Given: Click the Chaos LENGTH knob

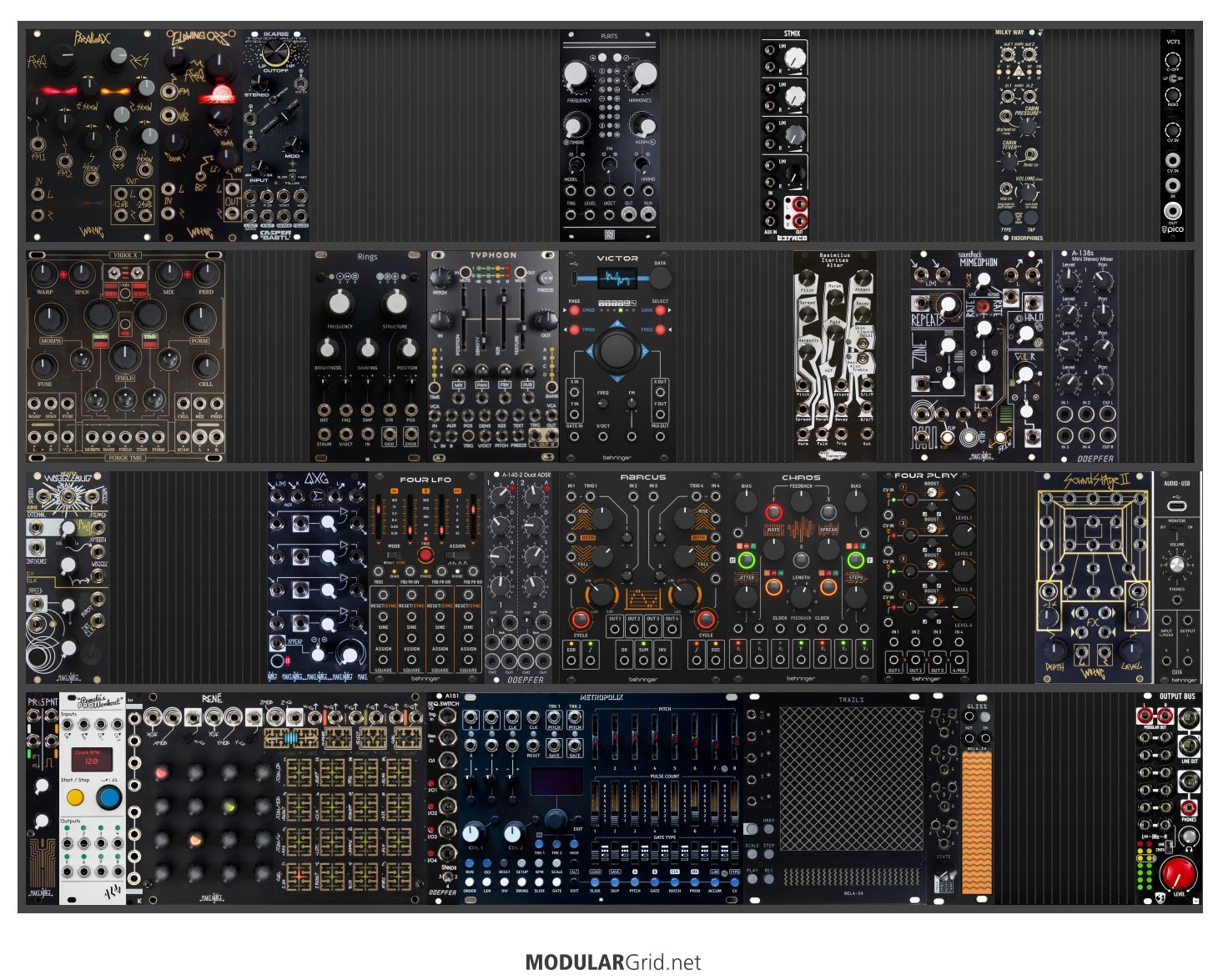Looking at the screenshot, I should [801, 596].
